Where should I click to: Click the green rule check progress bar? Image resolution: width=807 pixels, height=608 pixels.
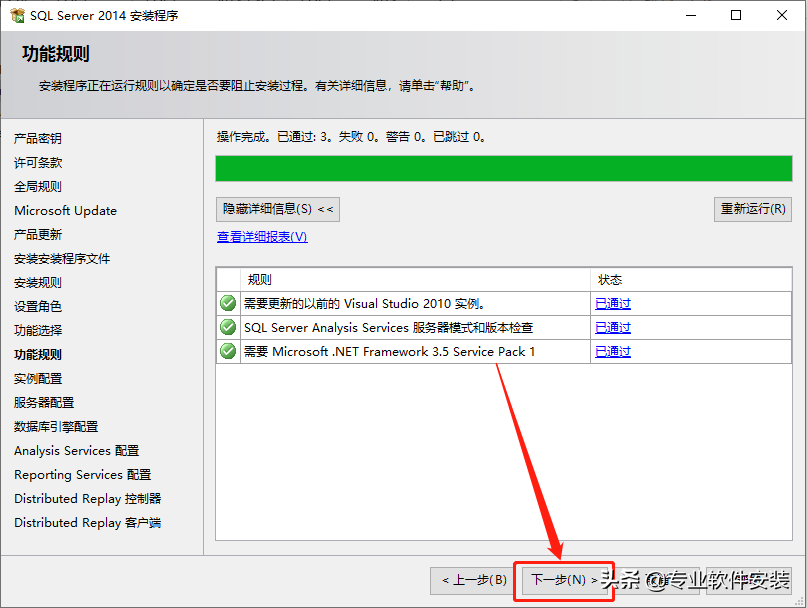504,168
